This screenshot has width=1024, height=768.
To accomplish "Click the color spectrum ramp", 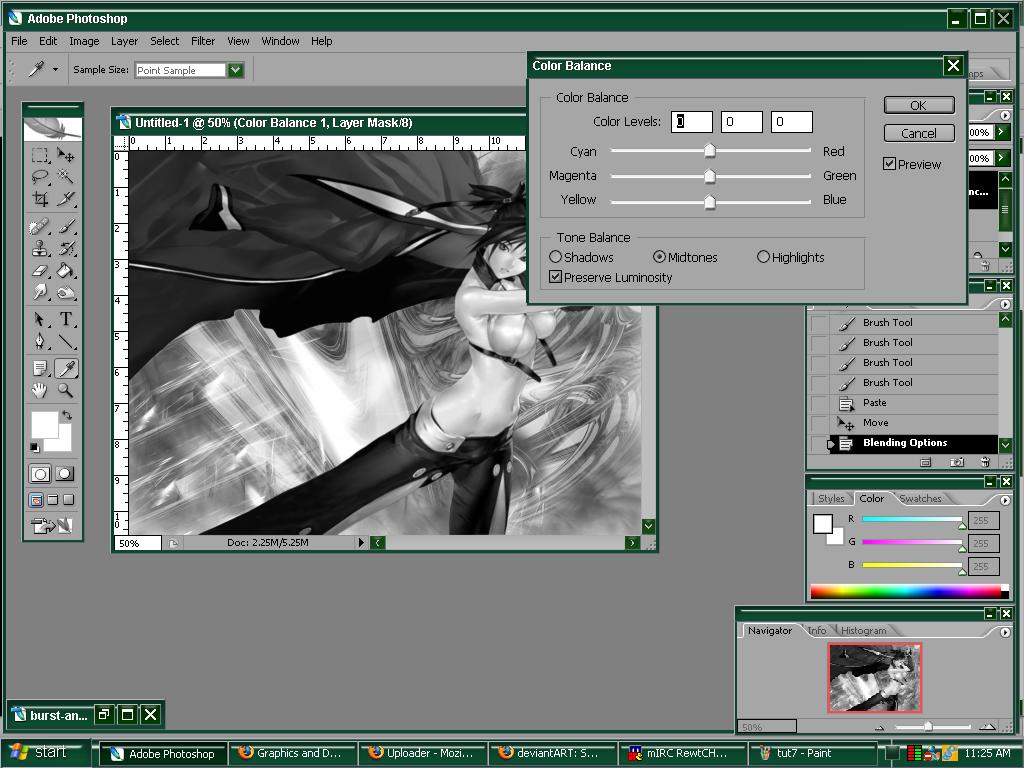I will (906, 592).
